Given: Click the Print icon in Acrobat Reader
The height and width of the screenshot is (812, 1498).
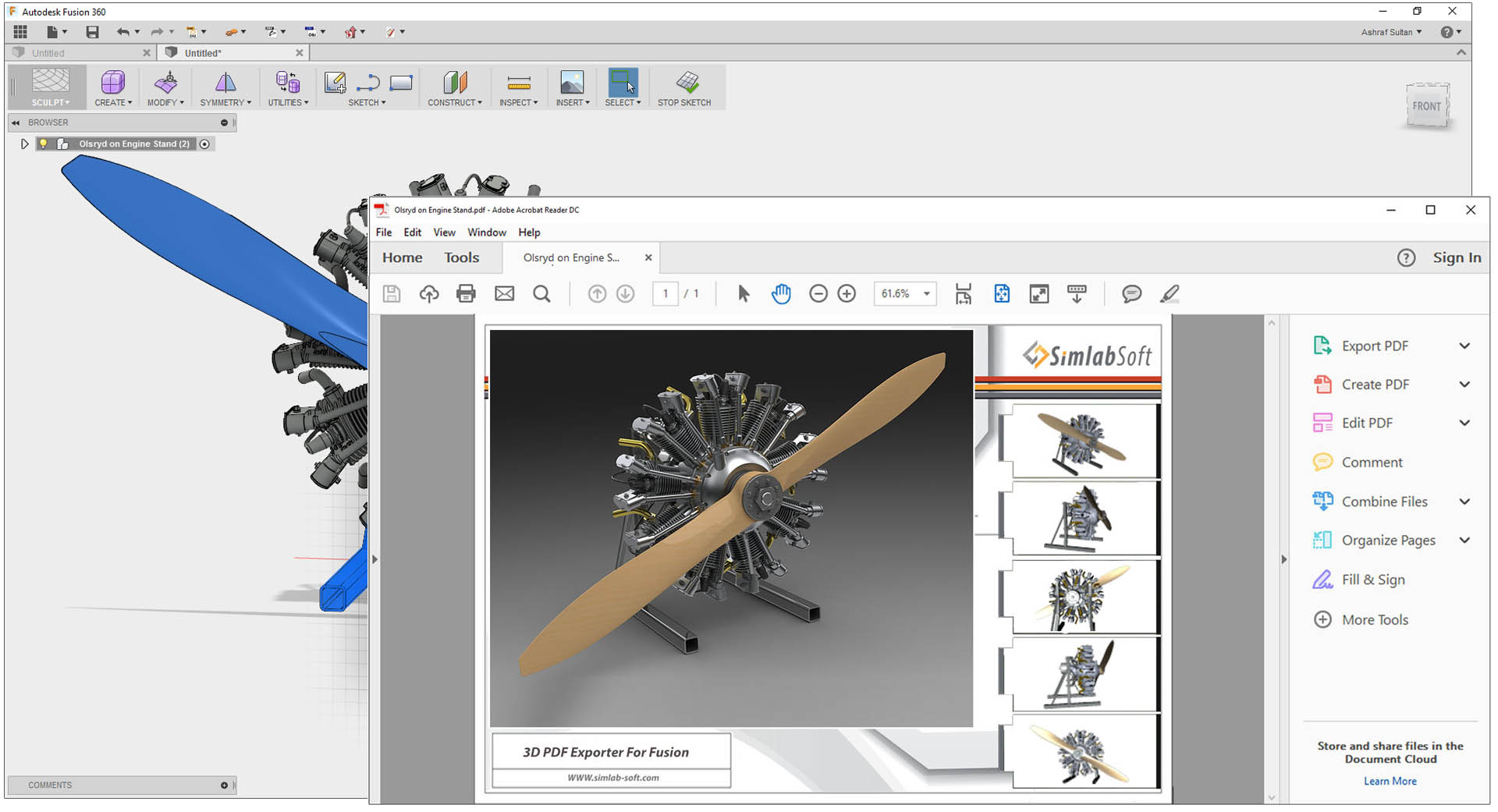Looking at the screenshot, I should [x=466, y=293].
